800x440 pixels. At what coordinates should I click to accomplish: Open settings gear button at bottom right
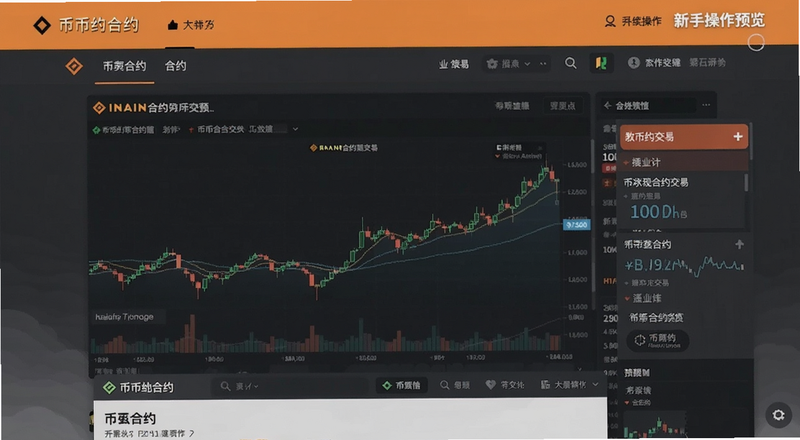point(778,414)
